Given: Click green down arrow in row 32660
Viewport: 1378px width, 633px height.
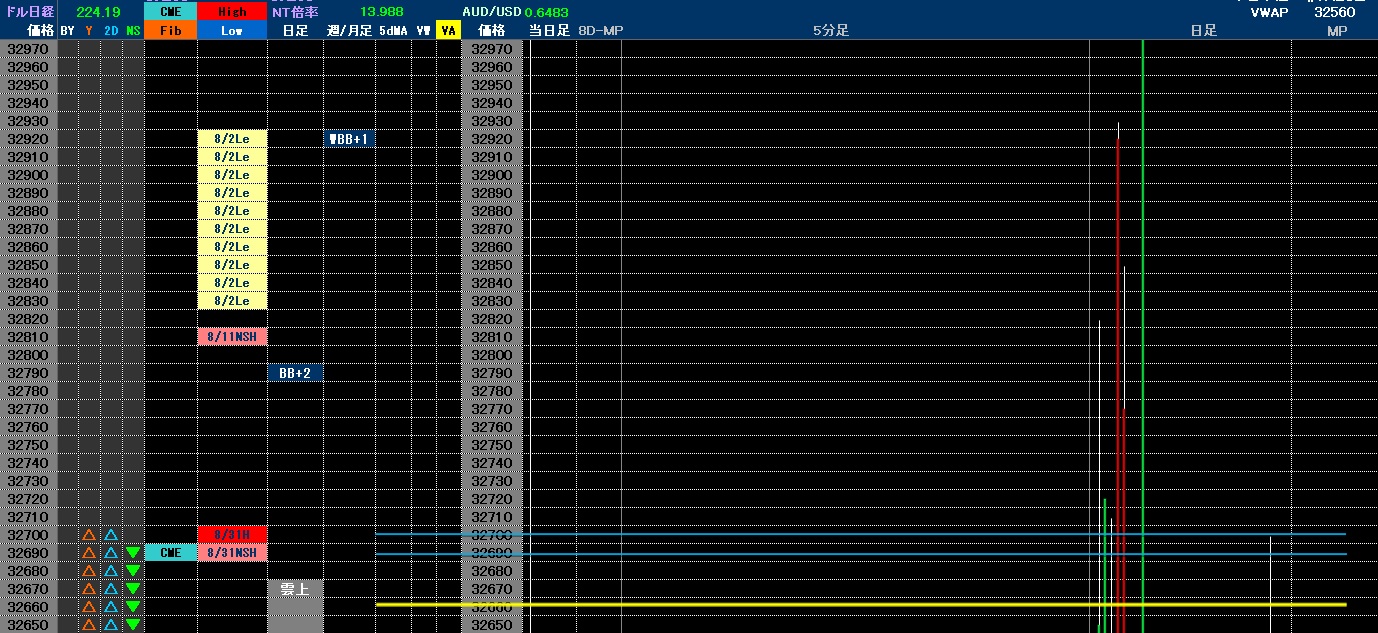Looking at the screenshot, I should coord(133,607).
